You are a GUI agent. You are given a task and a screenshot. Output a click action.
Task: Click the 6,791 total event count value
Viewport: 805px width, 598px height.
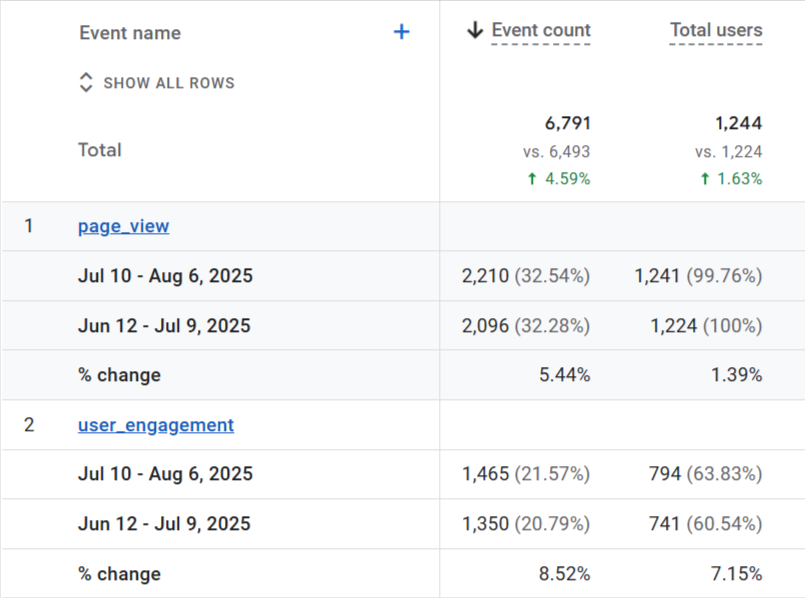(x=567, y=123)
